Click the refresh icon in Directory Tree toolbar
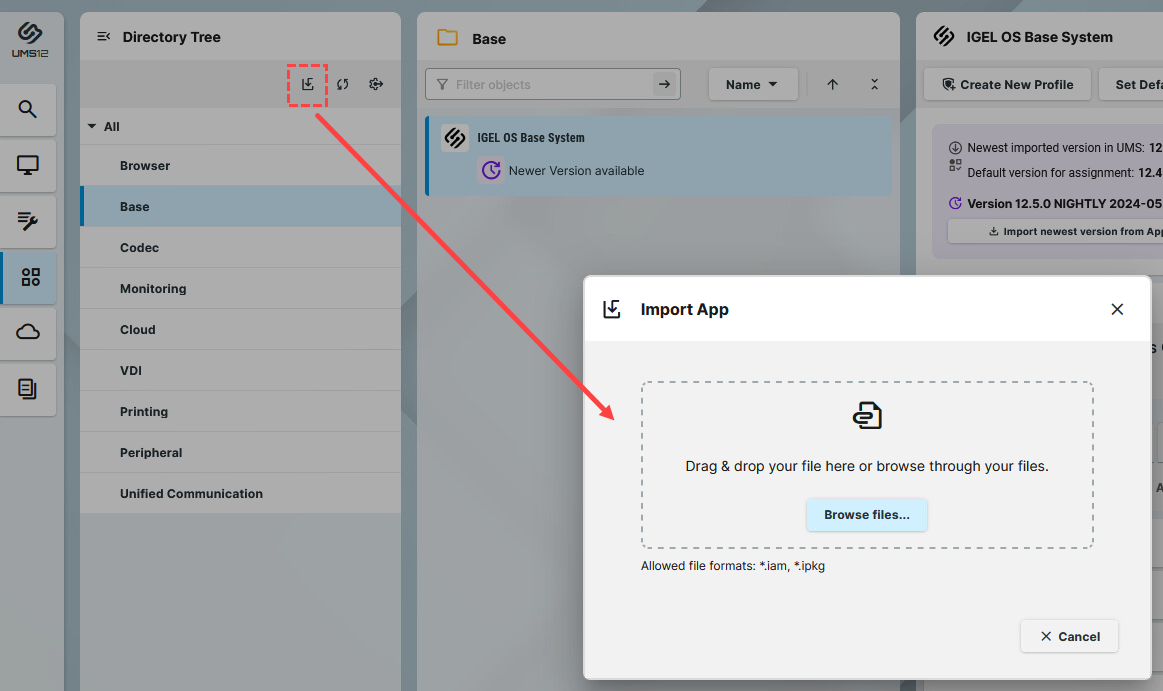 343,84
